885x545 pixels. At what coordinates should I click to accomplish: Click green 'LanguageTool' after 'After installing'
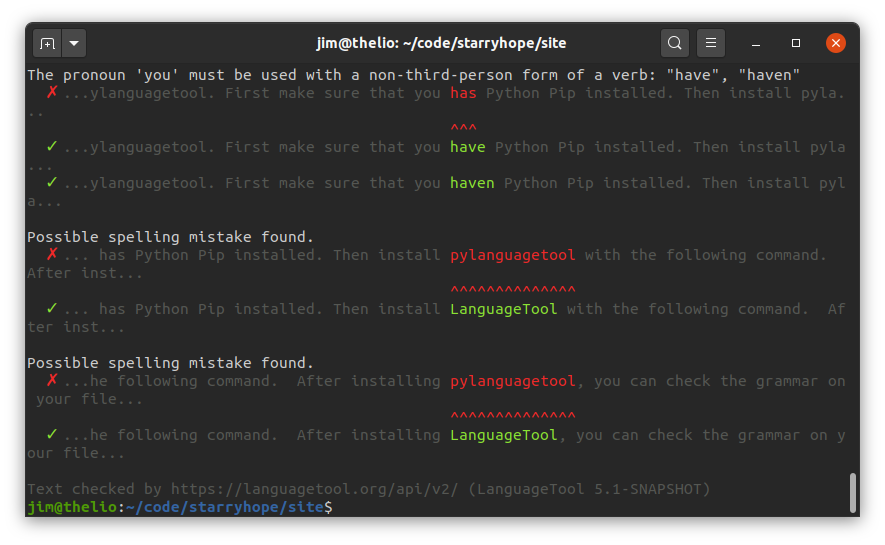point(503,435)
